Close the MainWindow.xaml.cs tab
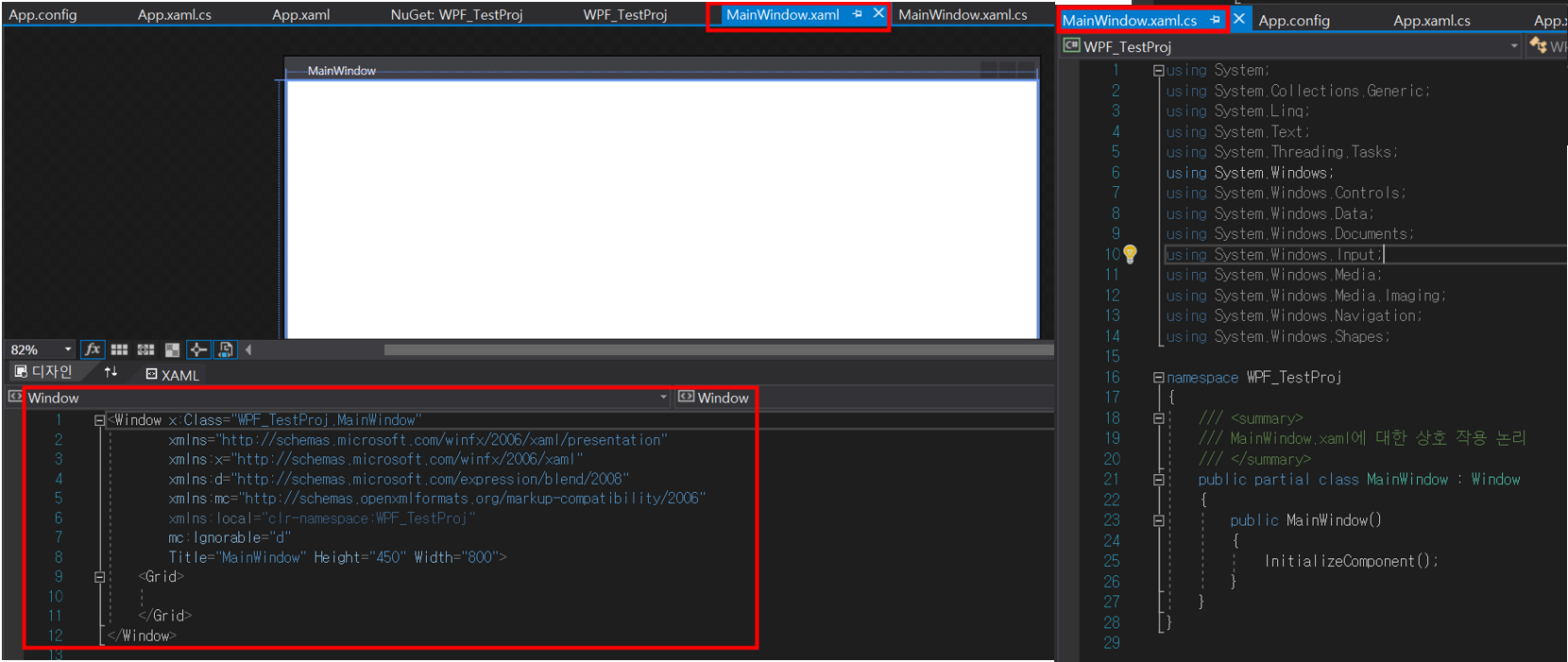This screenshot has height=662, width=1568. [x=1239, y=19]
